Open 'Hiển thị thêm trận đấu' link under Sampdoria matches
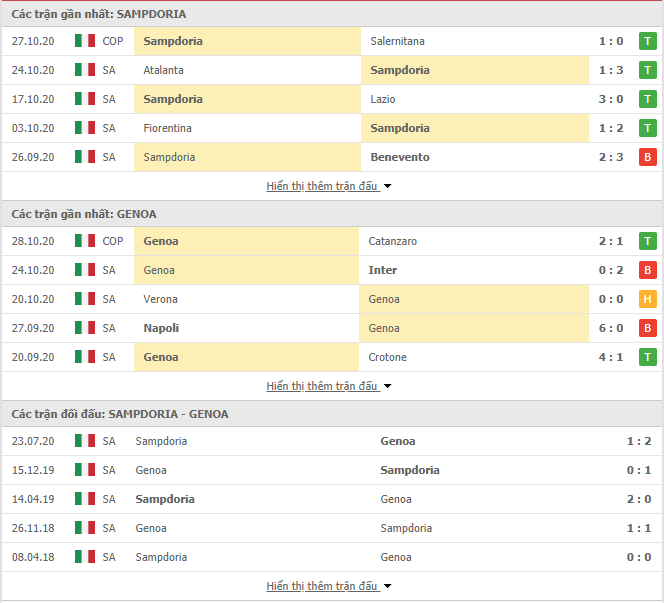This screenshot has height=603, width=664. coord(321,186)
